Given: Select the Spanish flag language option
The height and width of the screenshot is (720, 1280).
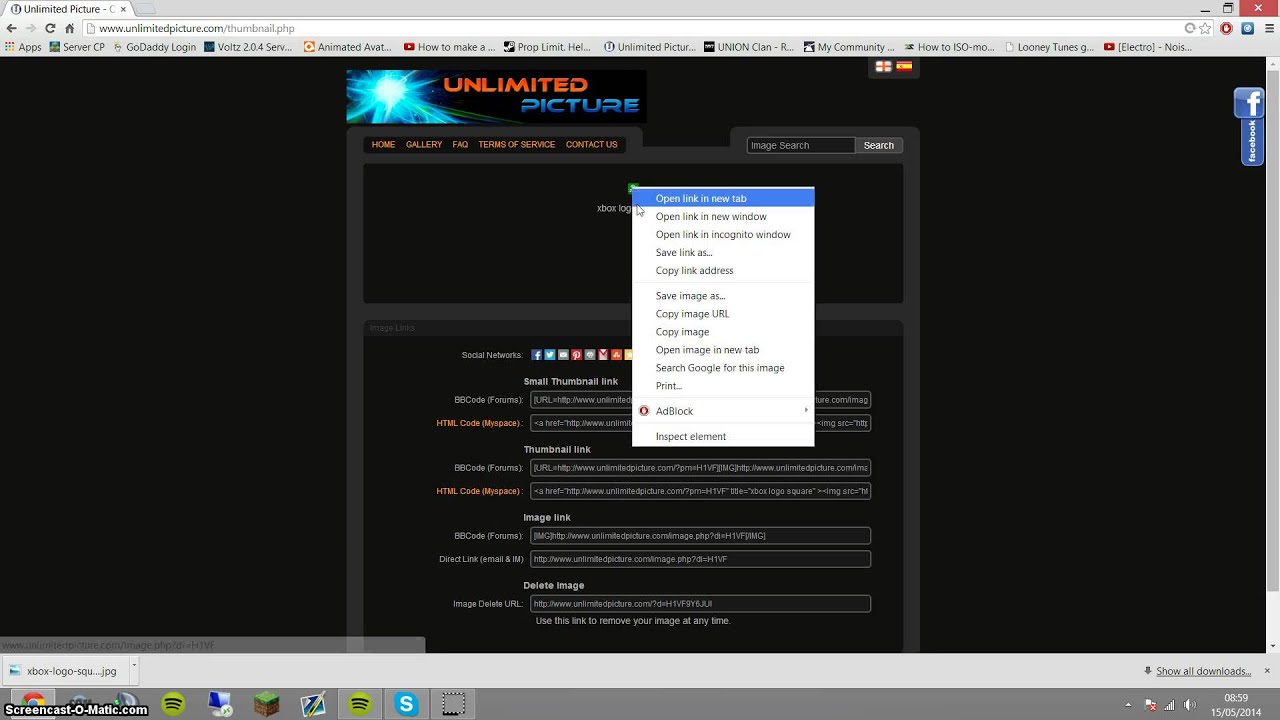Looking at the screenshot, I should click(x=903, y=66).
